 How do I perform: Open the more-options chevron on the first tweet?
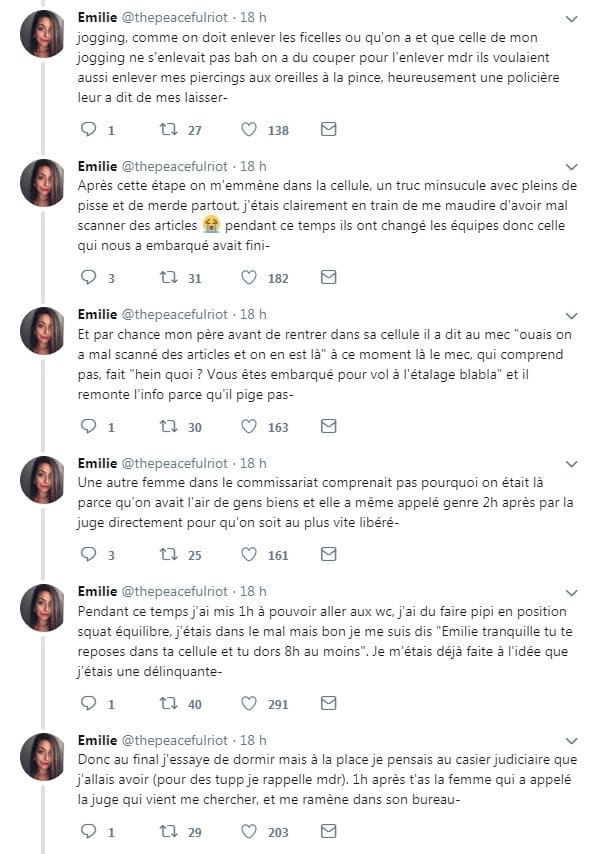click(x=570, y=19)
